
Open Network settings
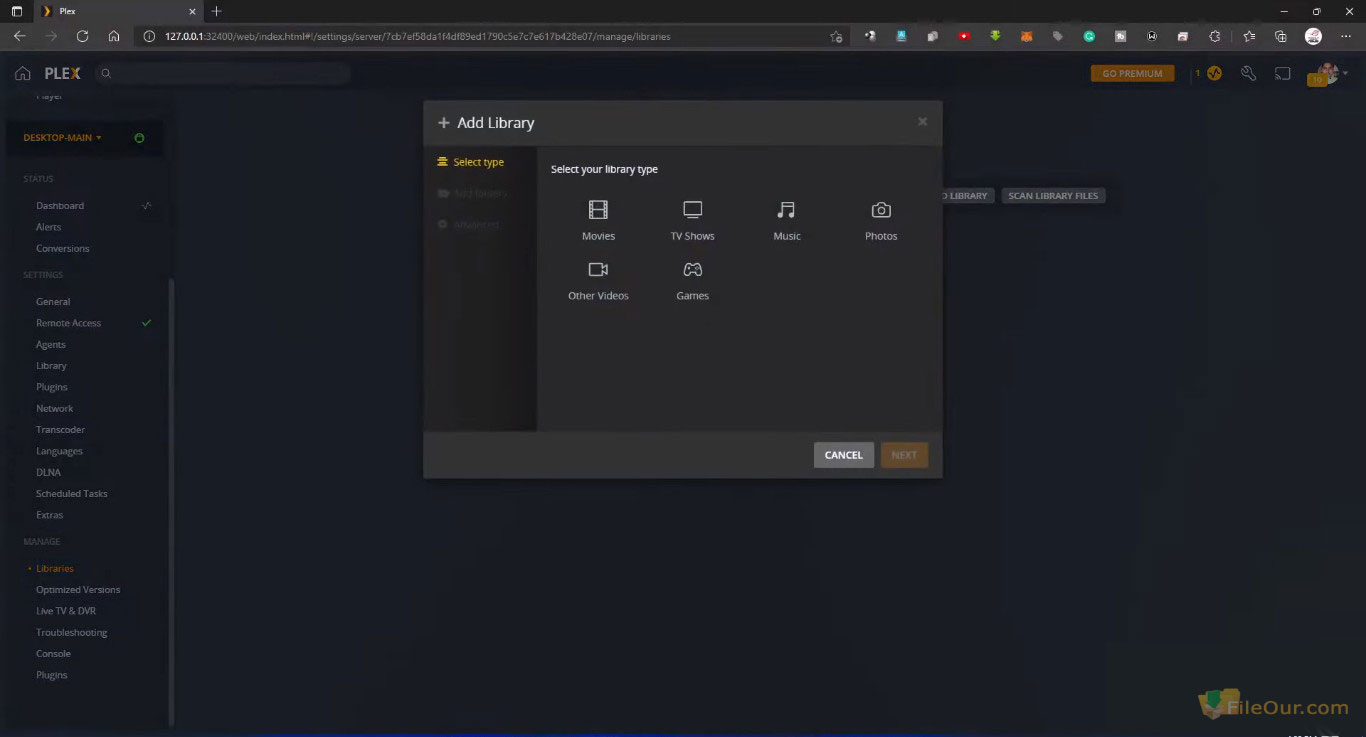point(55,409)
